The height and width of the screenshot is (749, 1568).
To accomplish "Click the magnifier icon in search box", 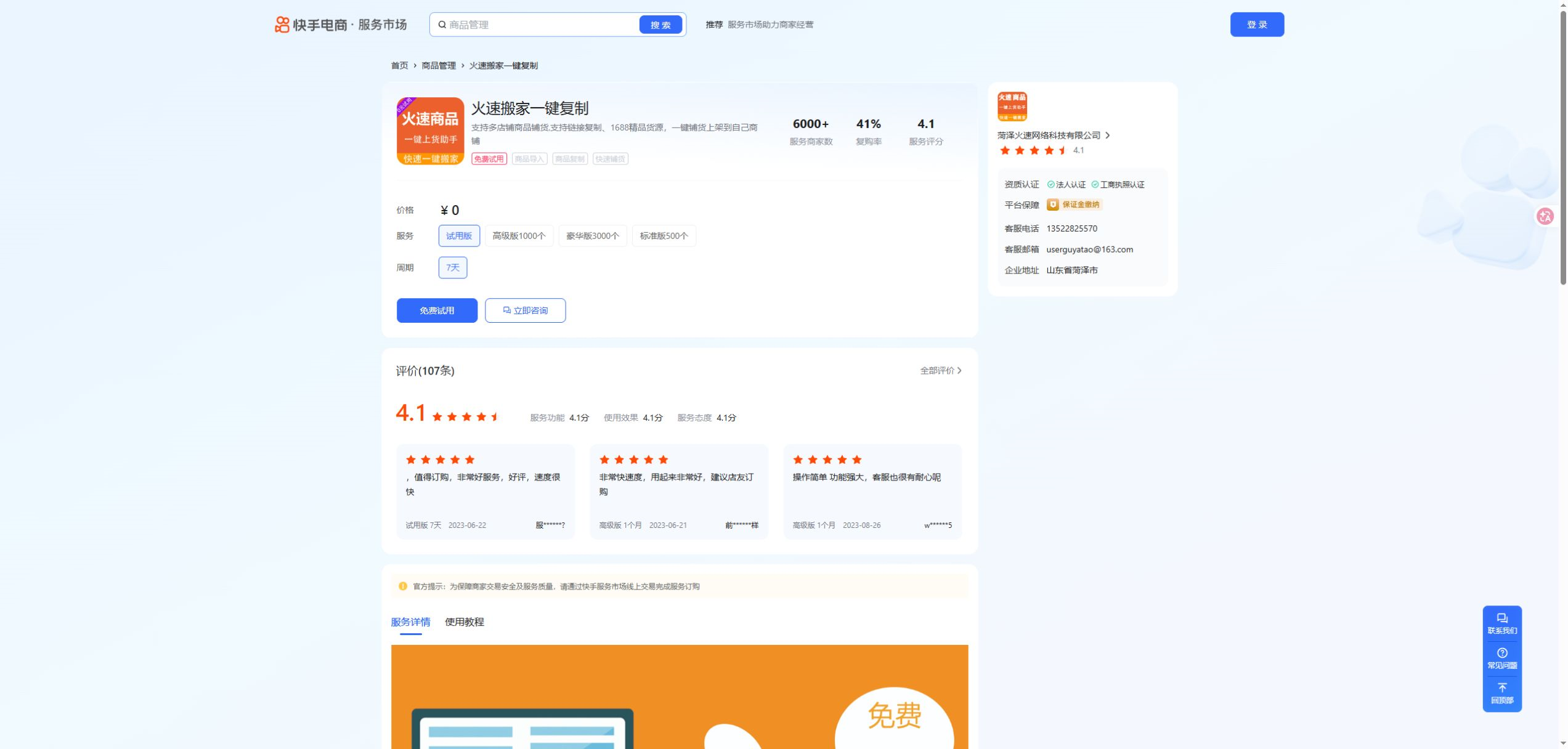I will [442, 25].
